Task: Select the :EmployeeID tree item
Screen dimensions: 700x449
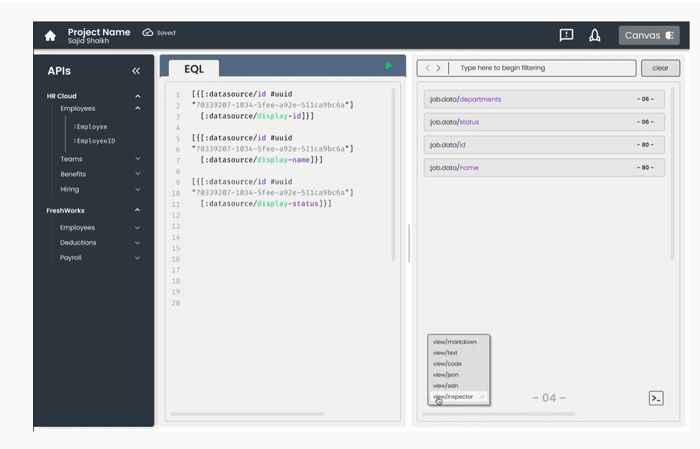Action: click(x=94, y=141)
